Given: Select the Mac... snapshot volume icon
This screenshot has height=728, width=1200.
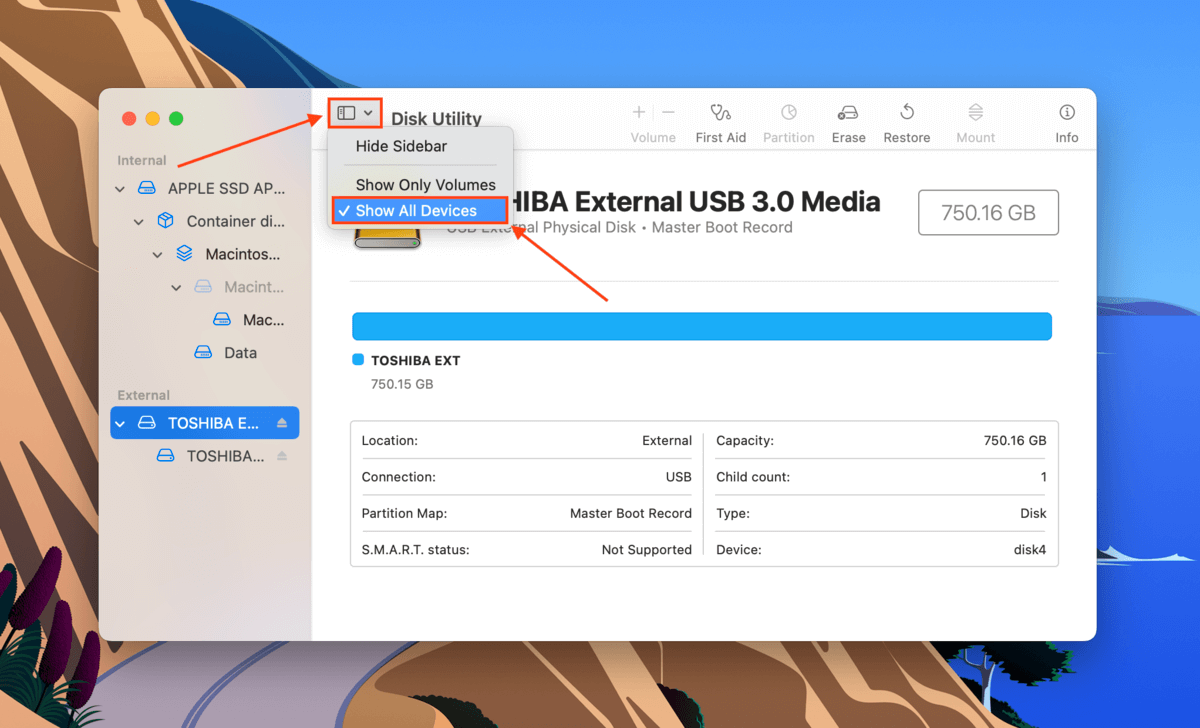Looking at the screenshot, I should pyautogui.click(x=222, y=320).
